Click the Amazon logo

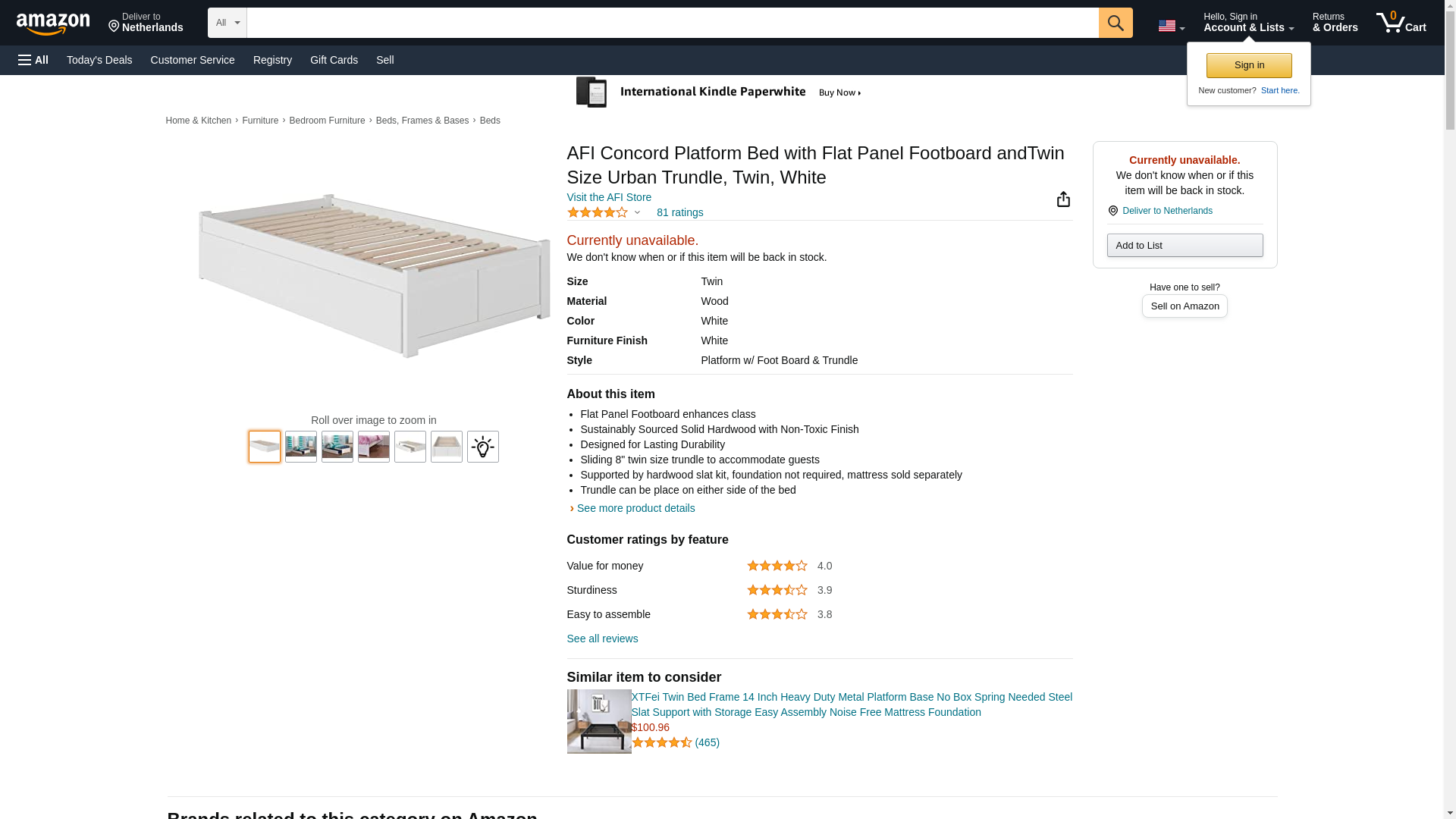pos(53,24)
